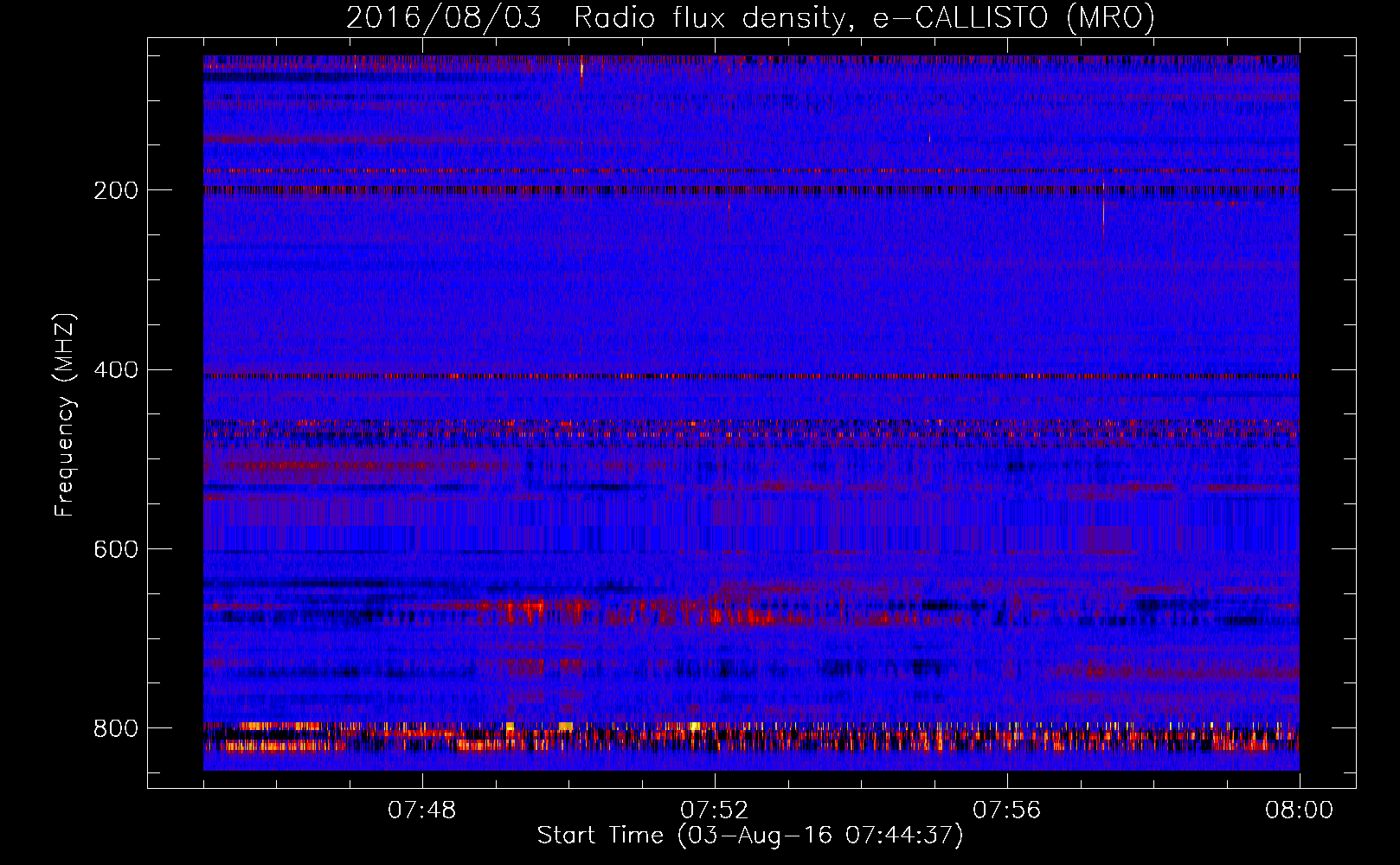The height and width of the screenshot is (865, 1400).
Task: Click the 400 frequency tick label
Action: click(x=116, y=370)
